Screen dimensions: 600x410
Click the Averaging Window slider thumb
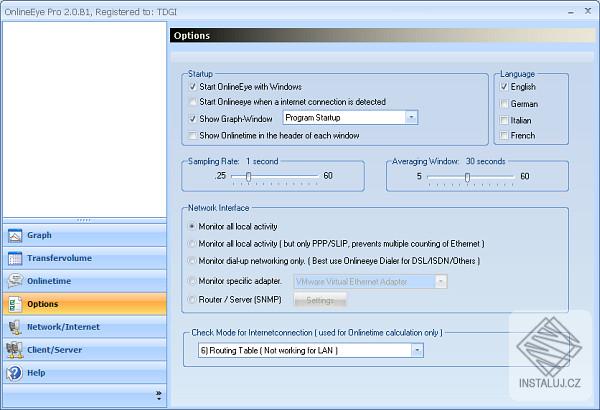(467, 177)
